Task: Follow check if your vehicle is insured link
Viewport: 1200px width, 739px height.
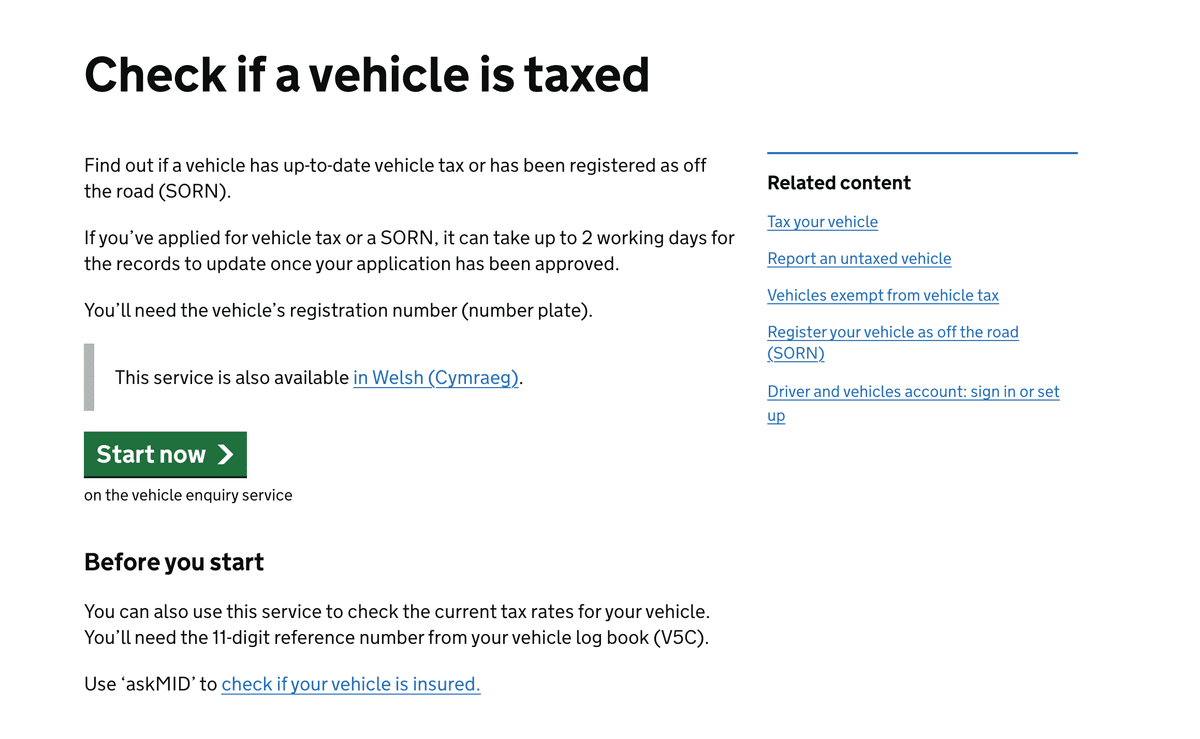Action: (351, 684)
